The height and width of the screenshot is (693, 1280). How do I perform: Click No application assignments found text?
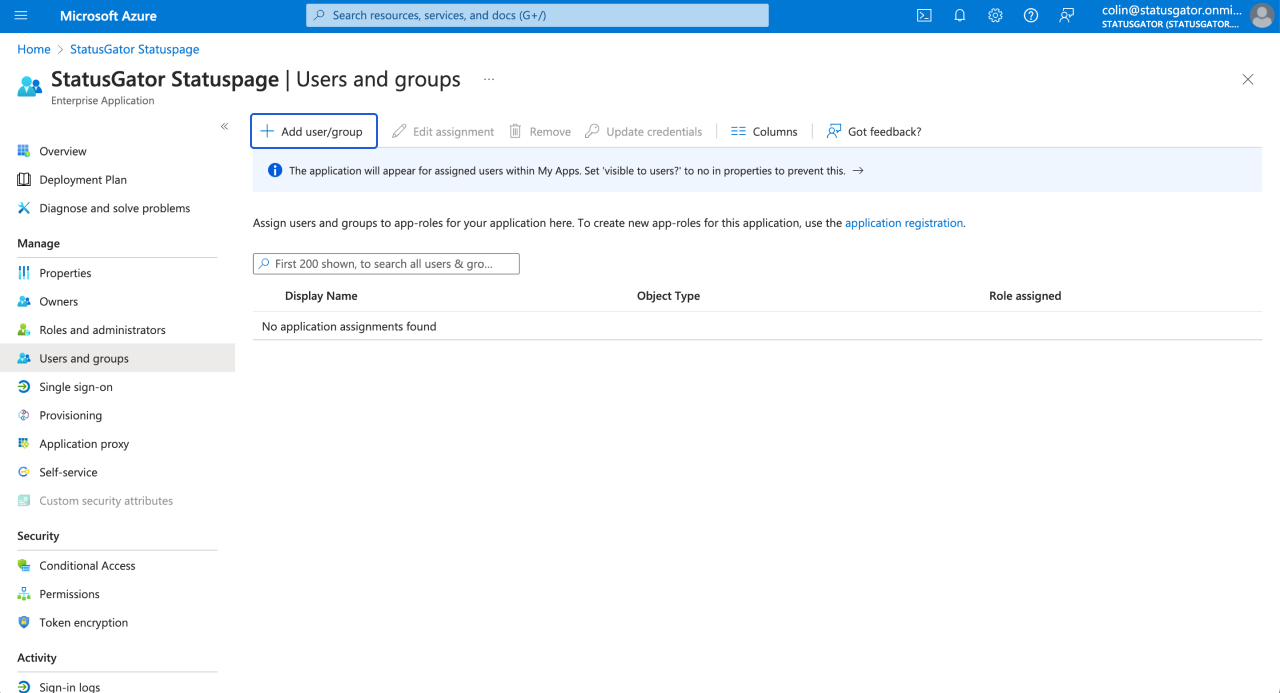(x=349, y=326)
